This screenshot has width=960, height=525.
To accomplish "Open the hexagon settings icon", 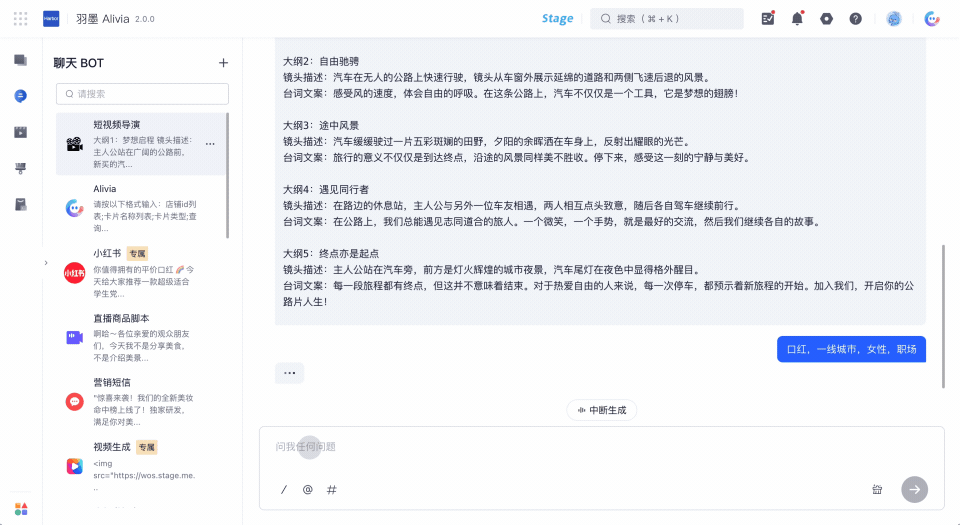I will coord(827,18).
